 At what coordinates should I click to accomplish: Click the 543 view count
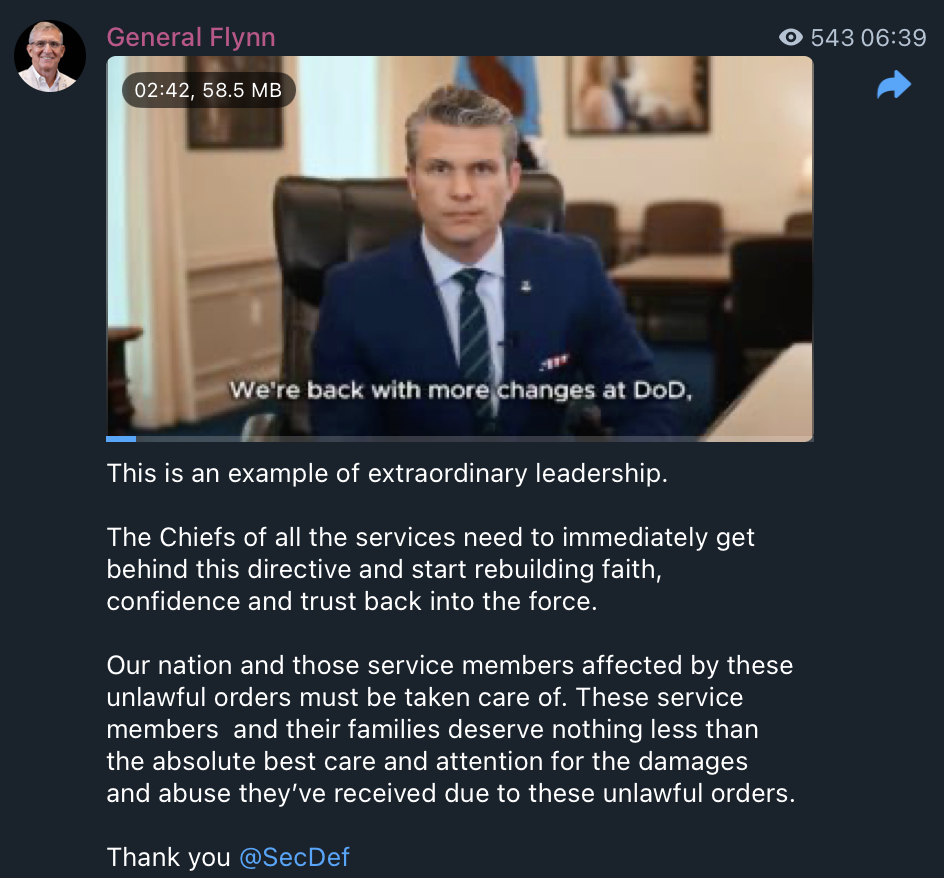pos(832,37)
